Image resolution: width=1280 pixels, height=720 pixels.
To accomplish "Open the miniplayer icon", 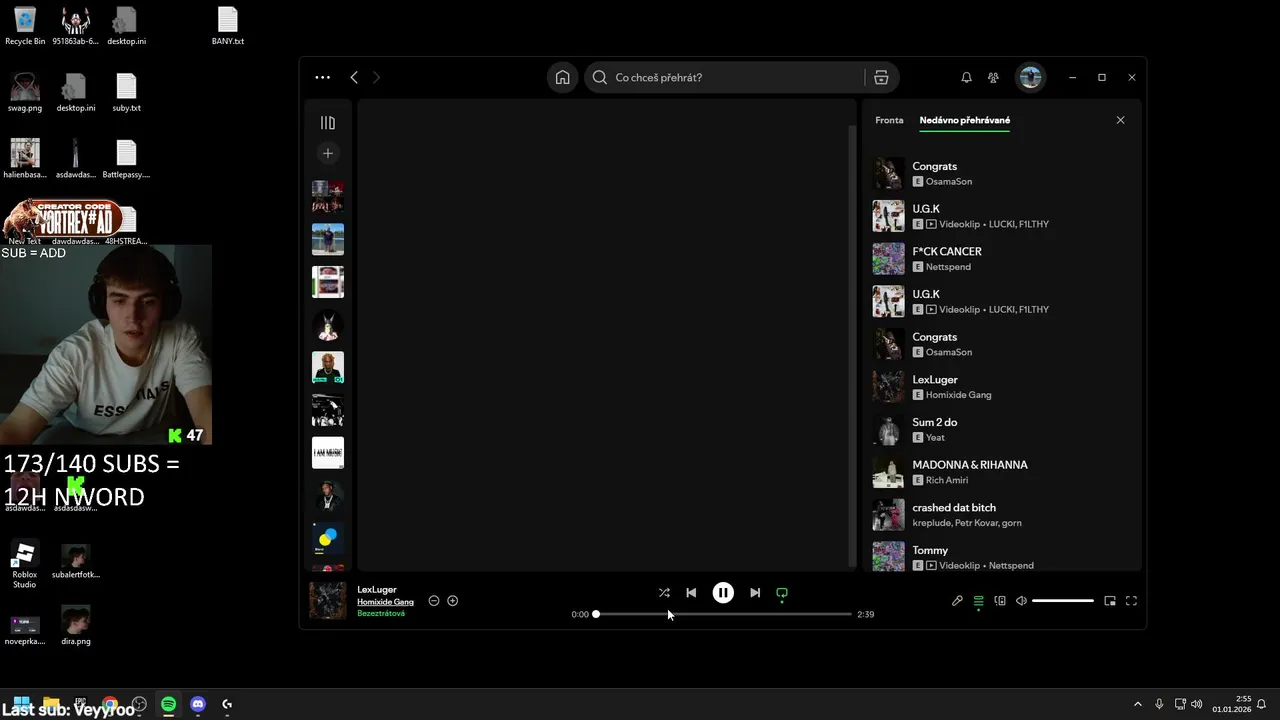I will [1110, 601].
